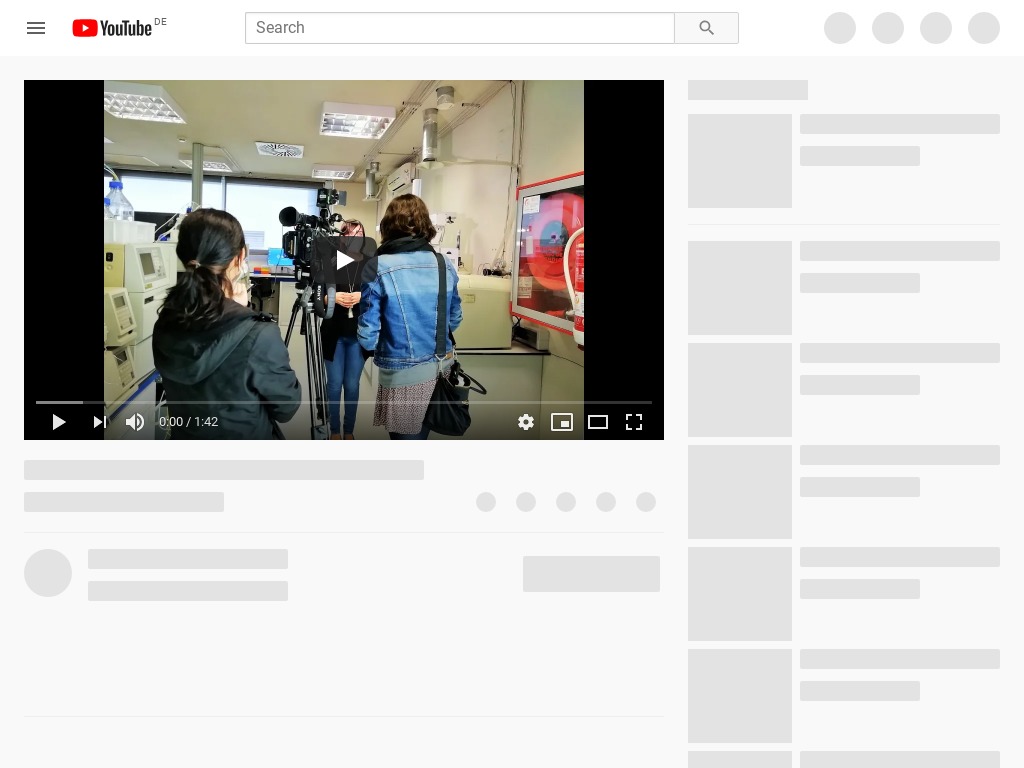Enter fullscreen mode
Image resolution: width=1024 pixels, height=768 pixels.
[634, 422]
